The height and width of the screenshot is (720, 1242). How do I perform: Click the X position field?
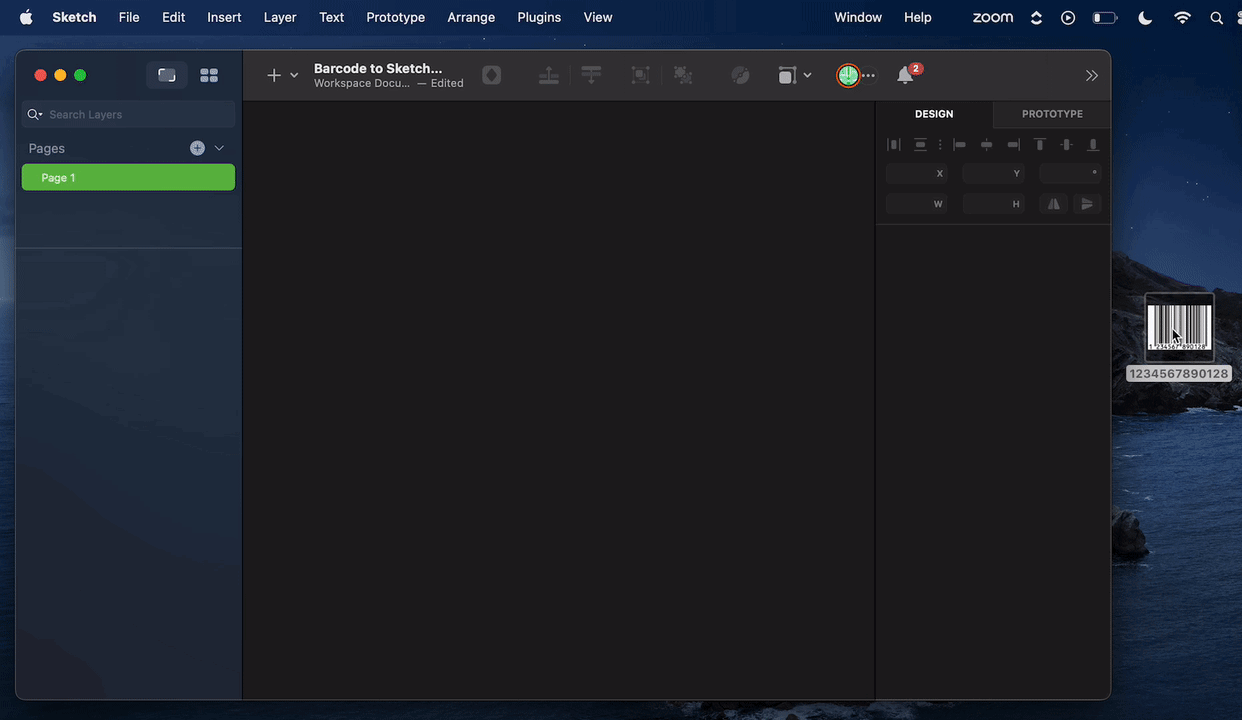click(917, 174)
